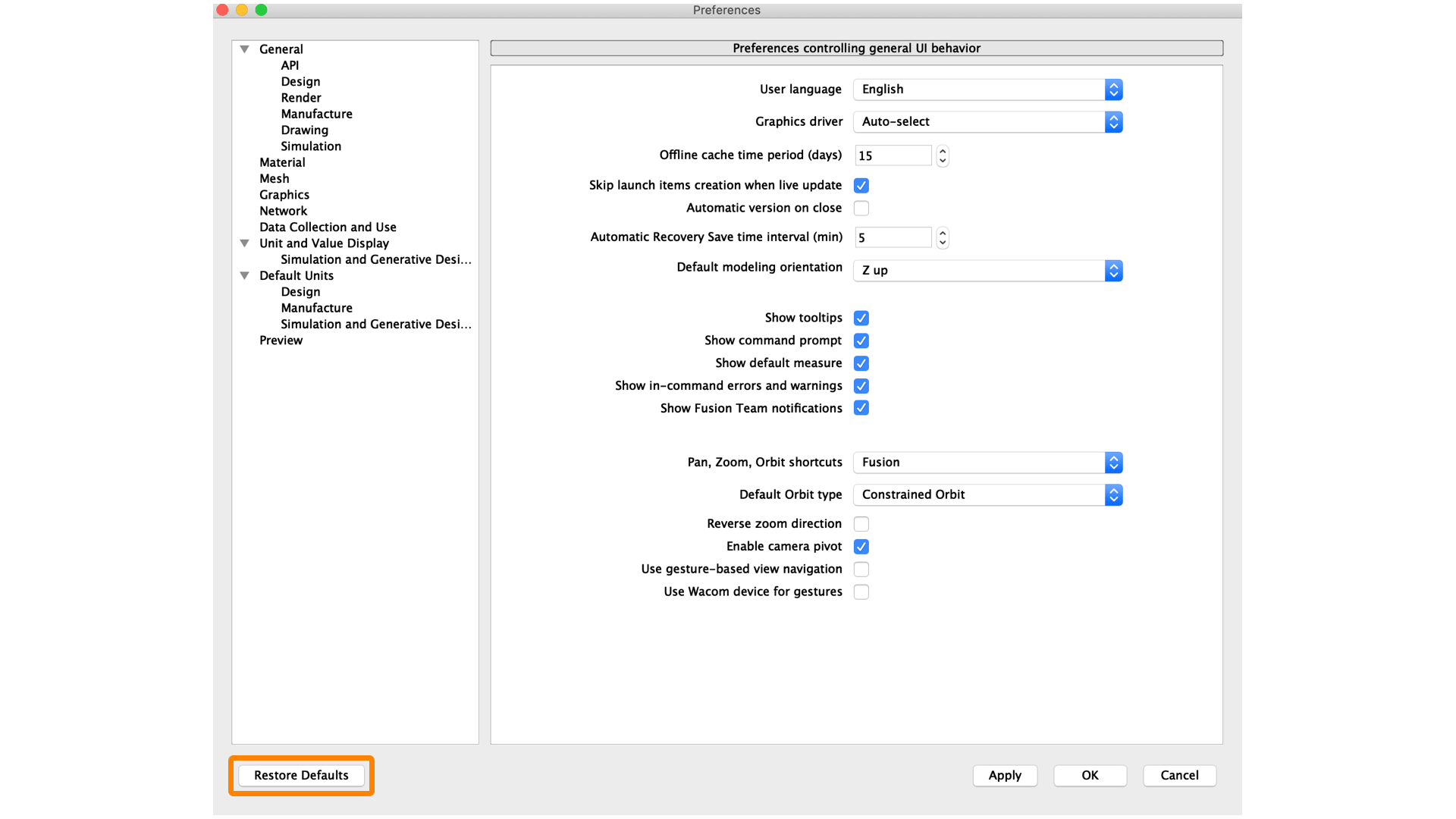This screenshot has width=1456, height=819.
Task: Select API under General
Action: pyautogui.click(x=290, y=65)
